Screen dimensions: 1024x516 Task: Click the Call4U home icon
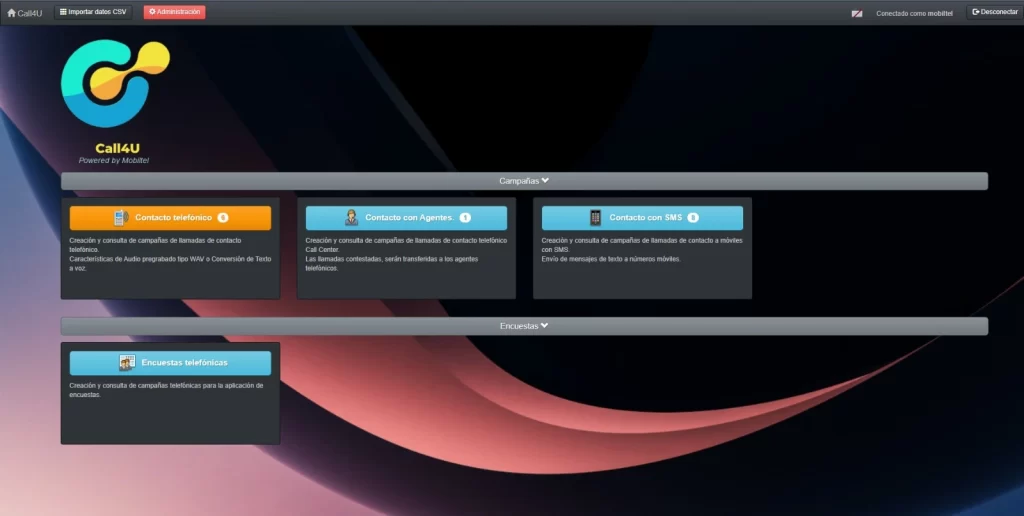pyautogui.click(x=12, y=13)
